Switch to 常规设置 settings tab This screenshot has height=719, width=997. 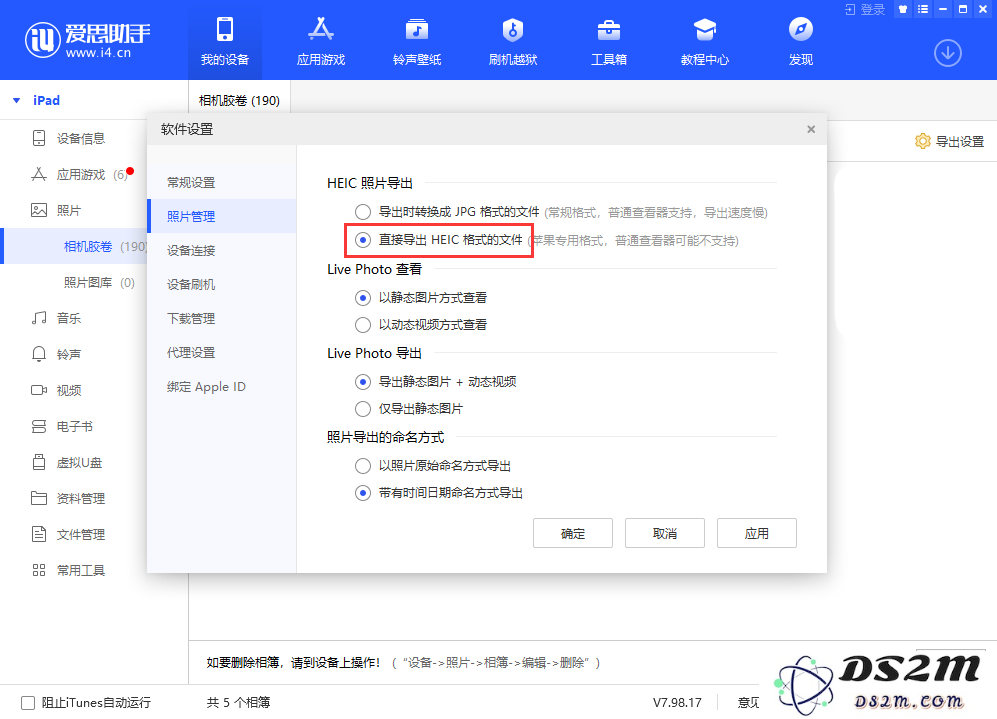[221, 182]
